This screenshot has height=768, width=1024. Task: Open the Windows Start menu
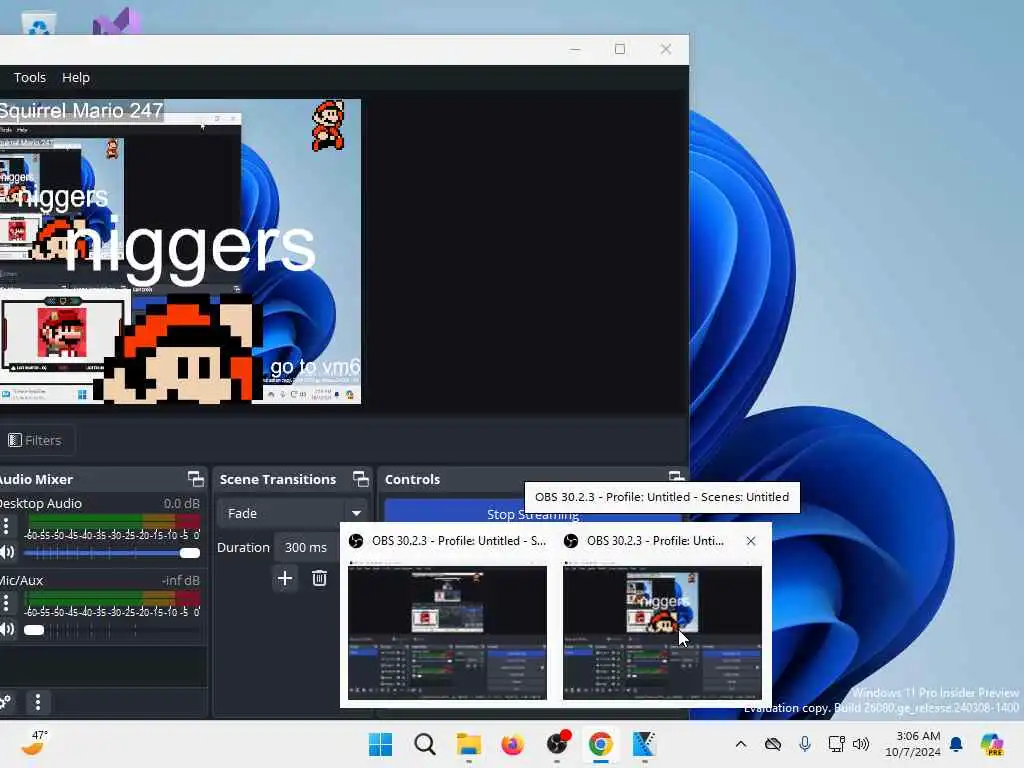[x=381, y=744]
